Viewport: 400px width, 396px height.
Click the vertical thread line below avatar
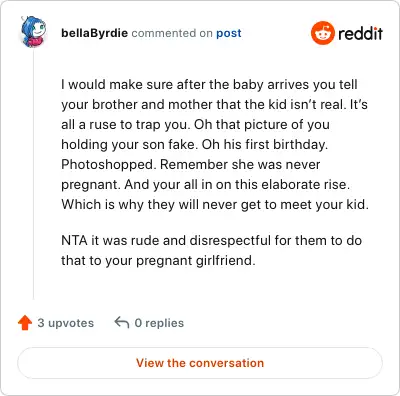33,175
